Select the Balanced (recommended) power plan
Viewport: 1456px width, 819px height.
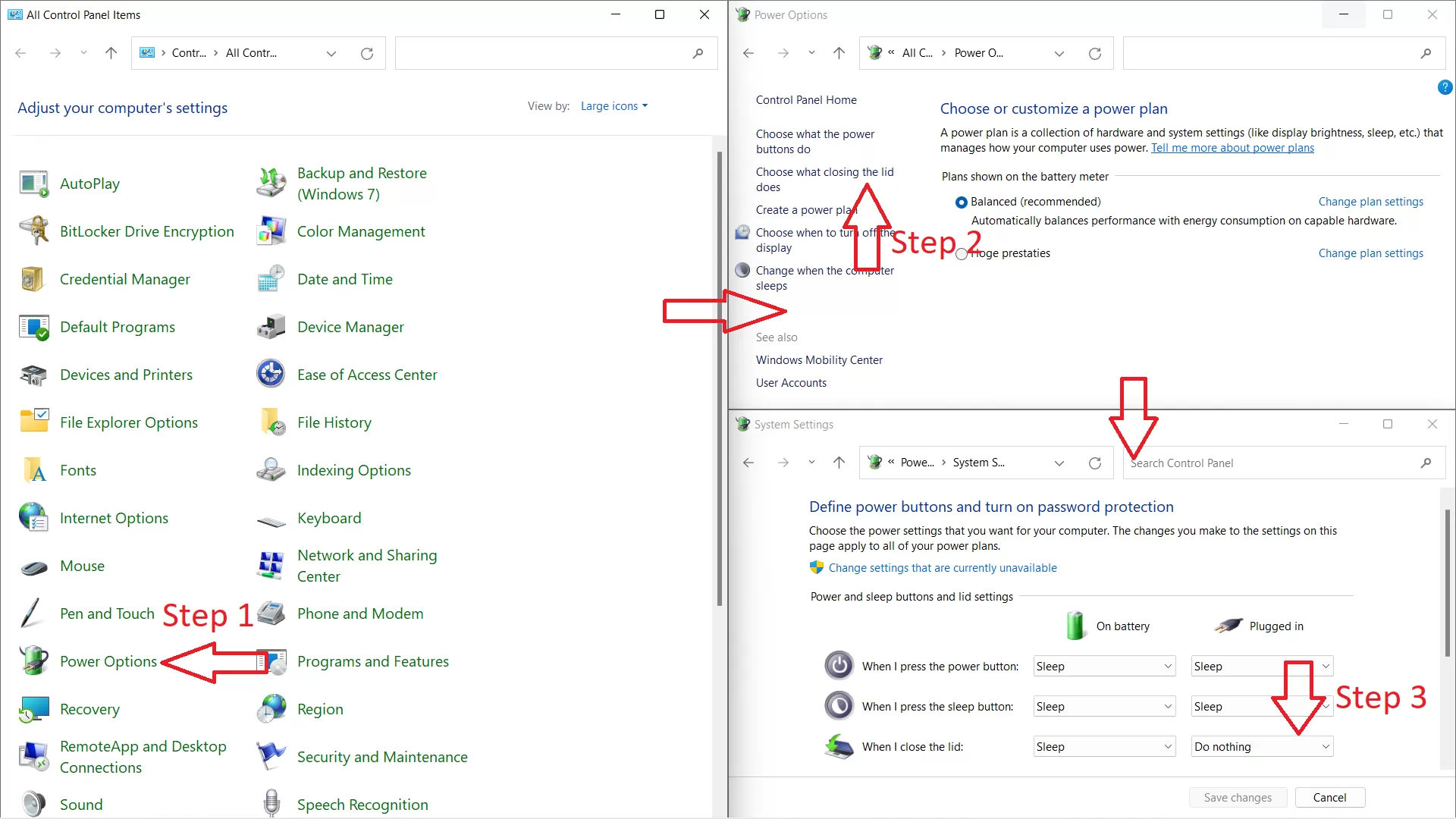(962, 202)
